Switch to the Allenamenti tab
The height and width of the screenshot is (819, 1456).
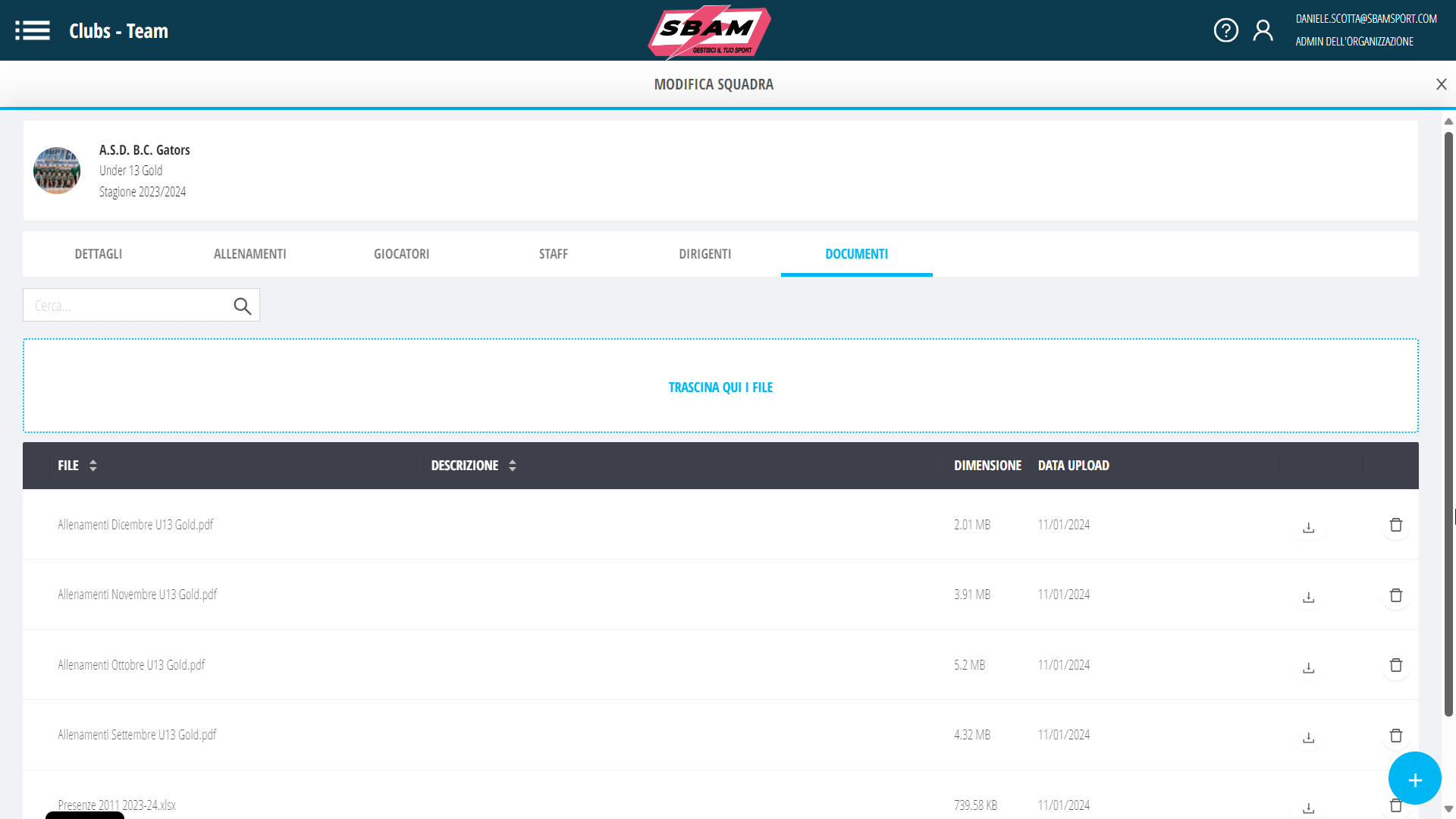[x=249, y=254]
